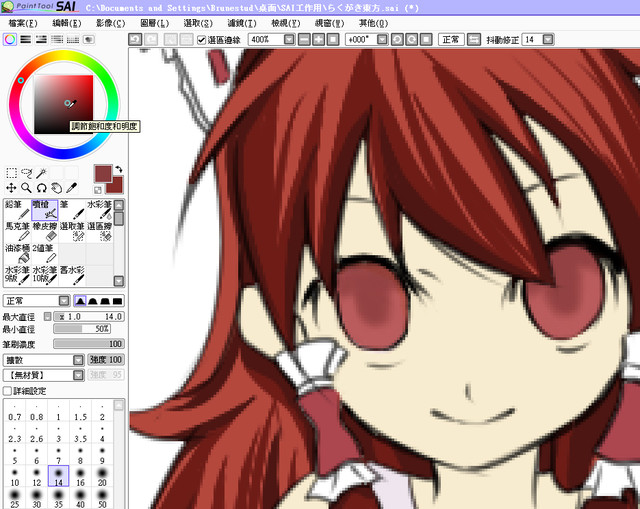Select the magic wand tool
Screen dimensions: 640x509
pyautogui.click(x=42, y=172)
